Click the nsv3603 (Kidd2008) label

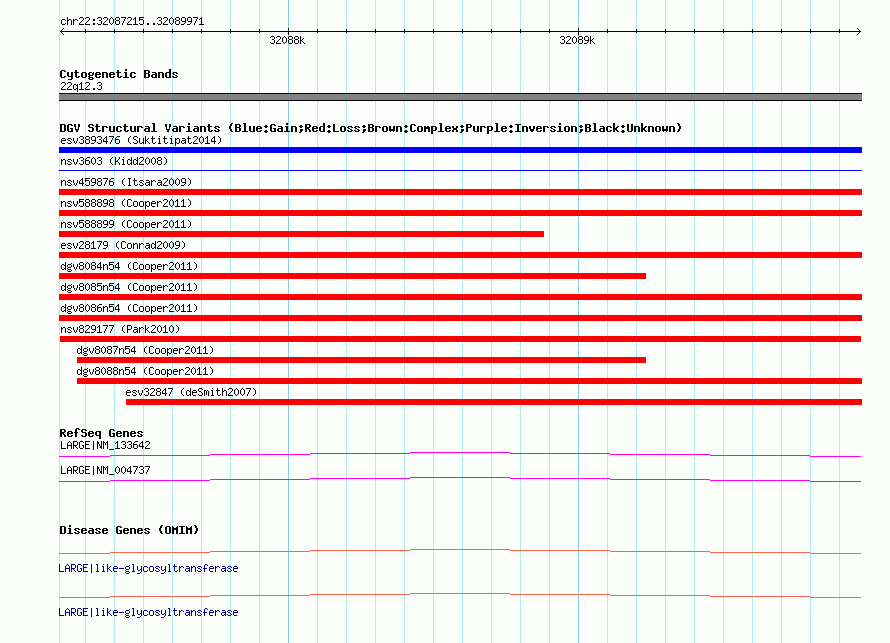[x=114, y=161]
